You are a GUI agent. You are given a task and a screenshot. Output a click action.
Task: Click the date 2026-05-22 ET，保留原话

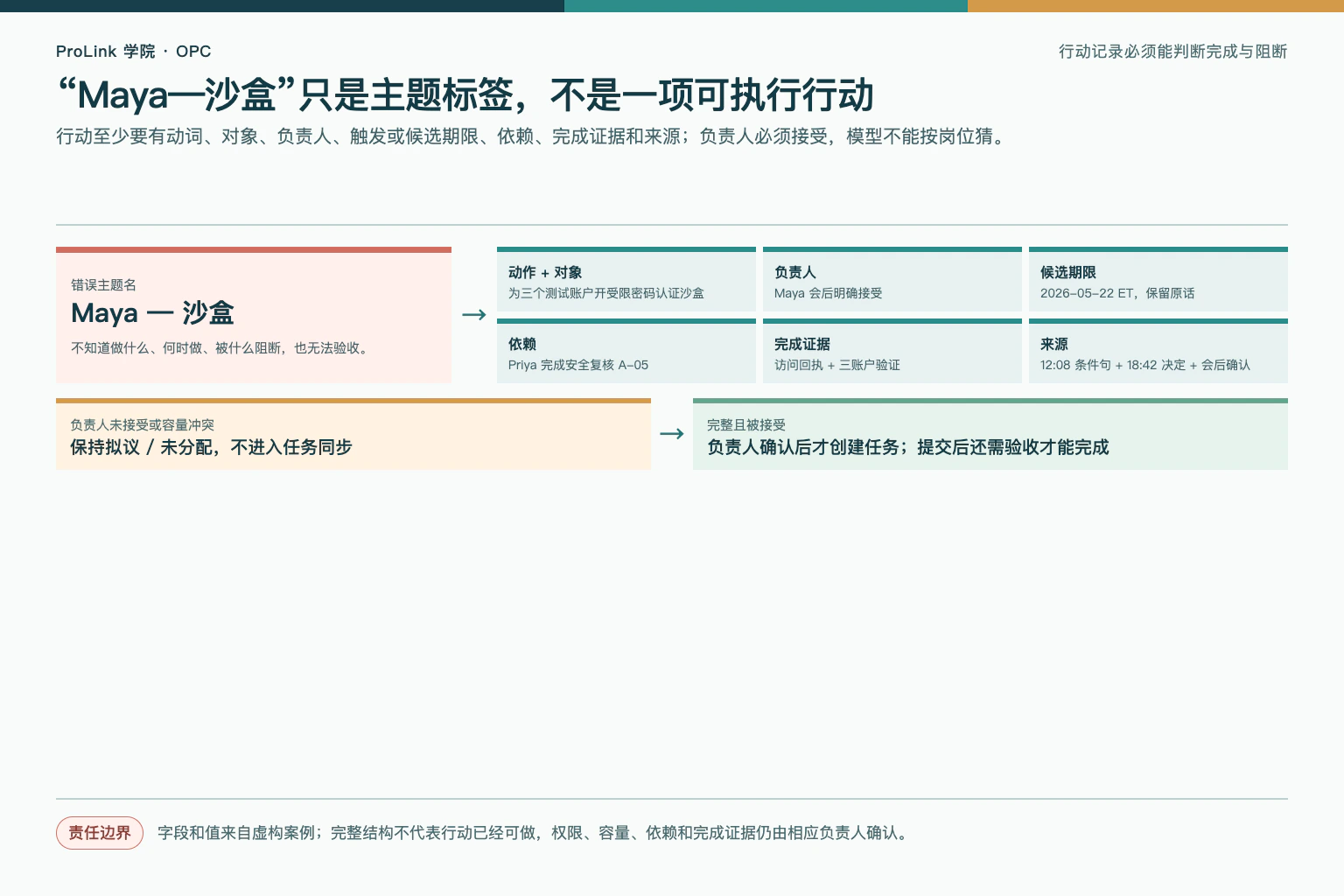point(1117,293)
